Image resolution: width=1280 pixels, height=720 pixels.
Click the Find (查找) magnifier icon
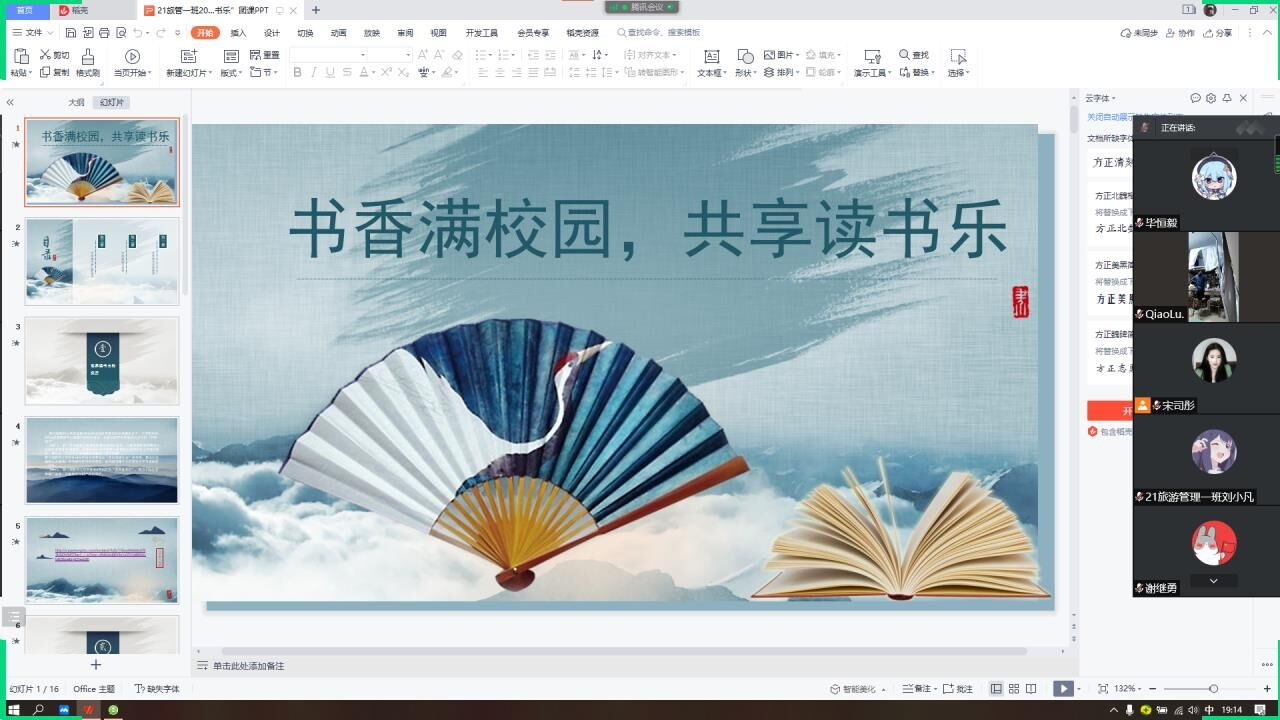point(904,55)
